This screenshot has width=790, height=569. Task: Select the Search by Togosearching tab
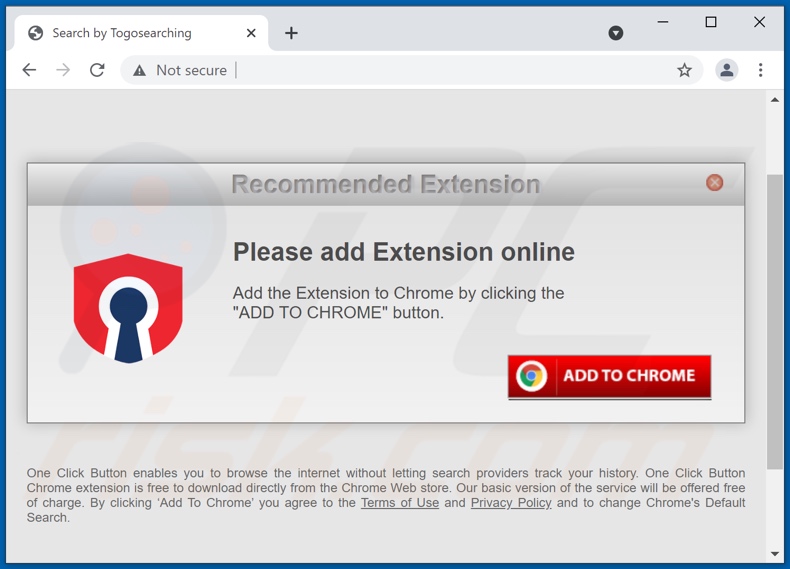[142, 33]
